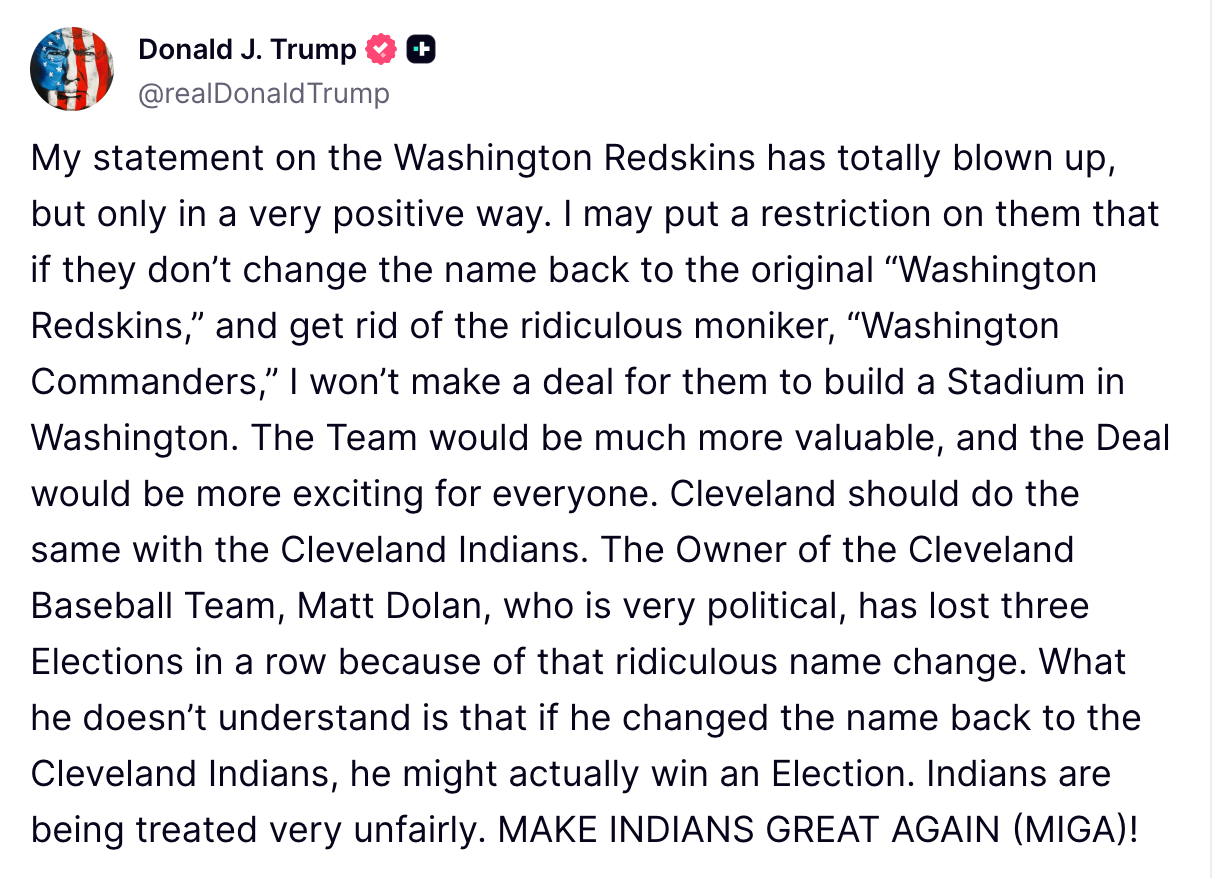Click the @realDonaldTrump handle
Viewport: 1218px width, 878px height.
coord(264,94)
